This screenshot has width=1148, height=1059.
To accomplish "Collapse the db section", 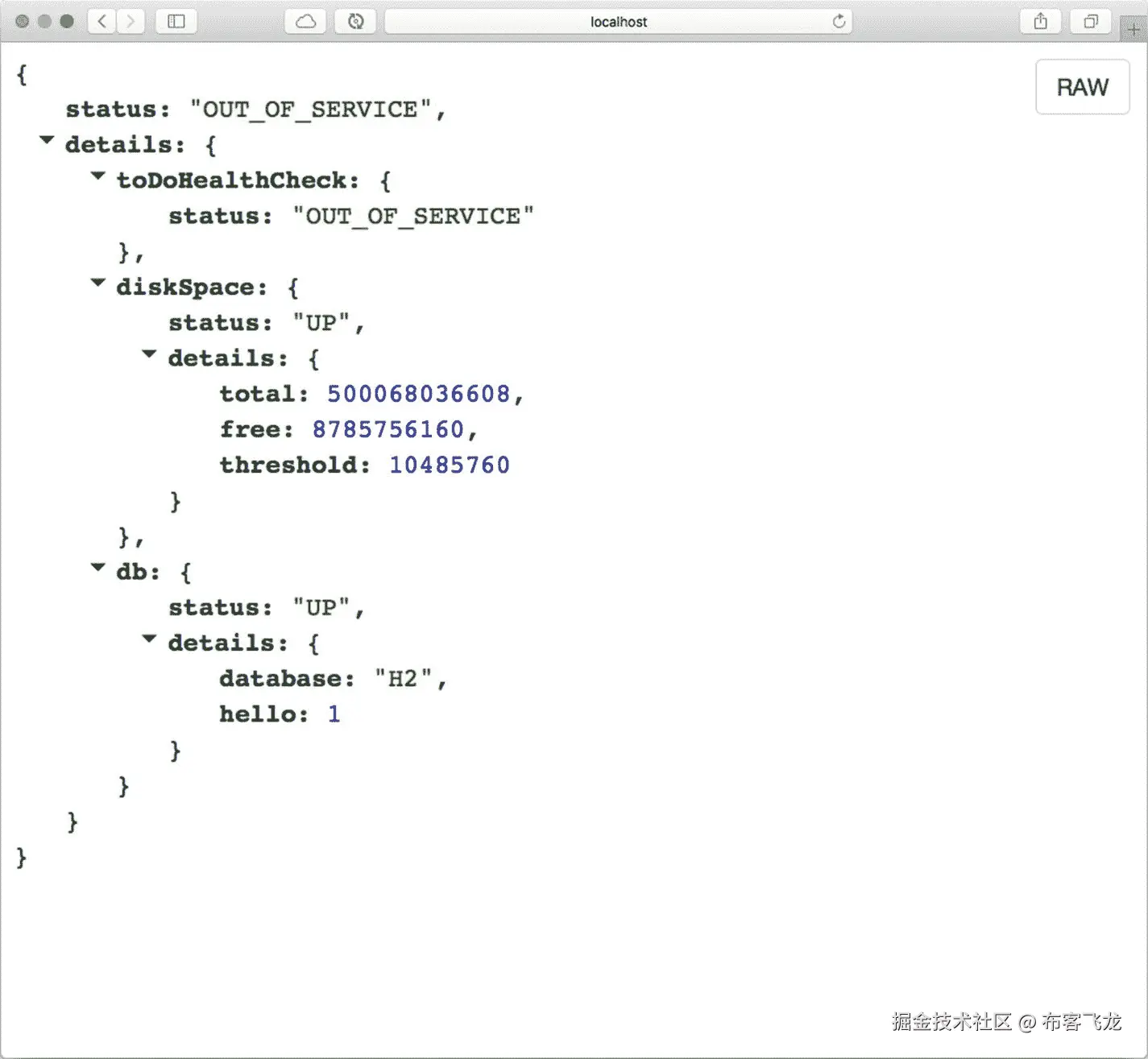I will pyautogui.click(x=97, y=568).
